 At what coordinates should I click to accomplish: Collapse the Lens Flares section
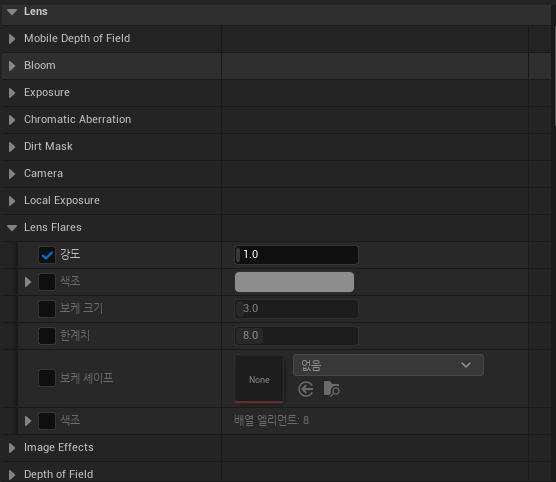tap(12, 228)
